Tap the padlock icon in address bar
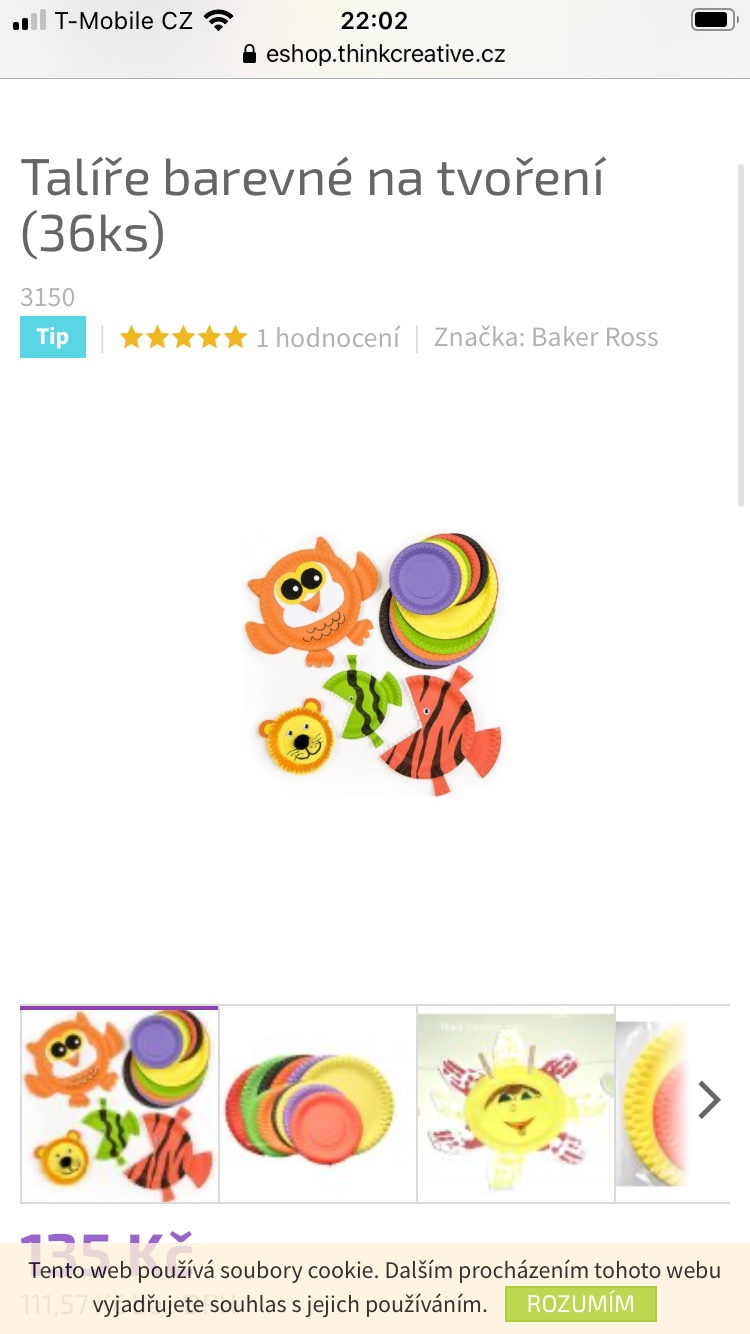This screenshot has width=750, height=1334. [250, 54]
